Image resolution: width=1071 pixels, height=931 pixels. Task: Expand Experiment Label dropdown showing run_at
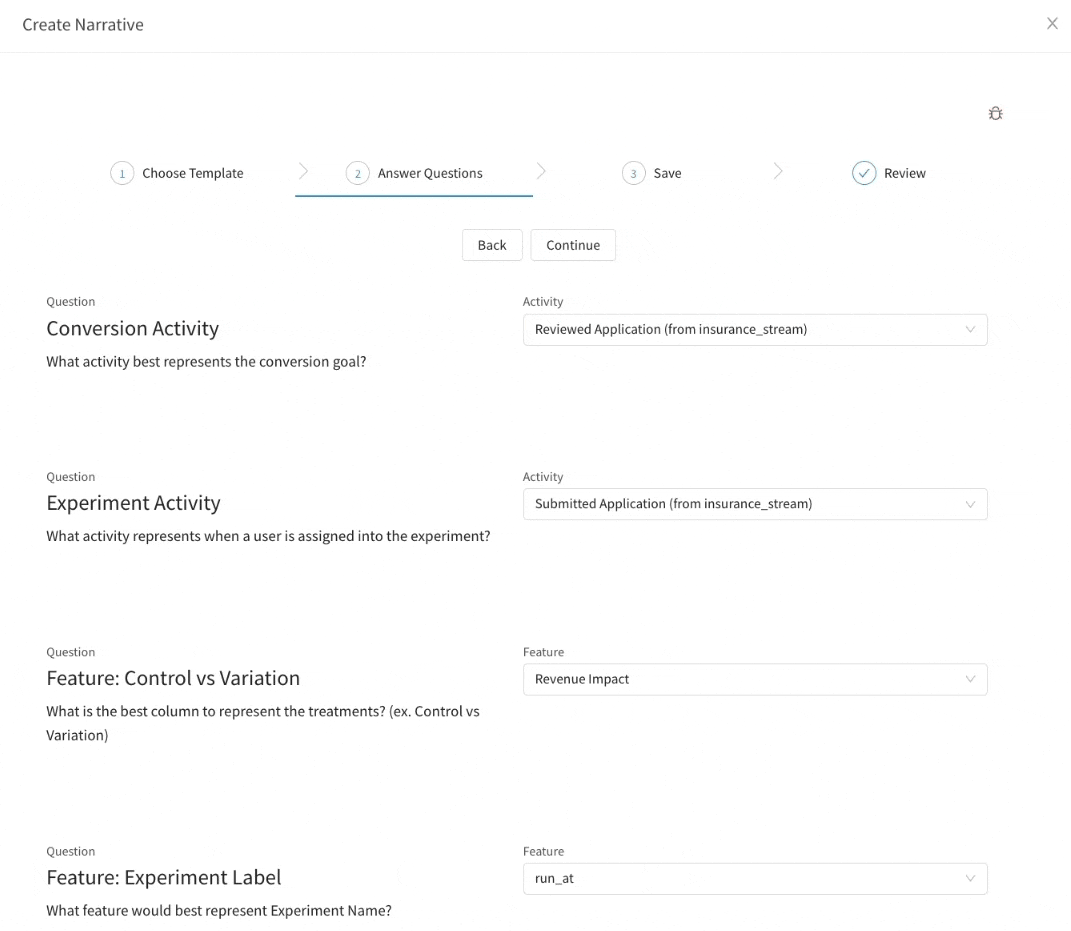754,879
